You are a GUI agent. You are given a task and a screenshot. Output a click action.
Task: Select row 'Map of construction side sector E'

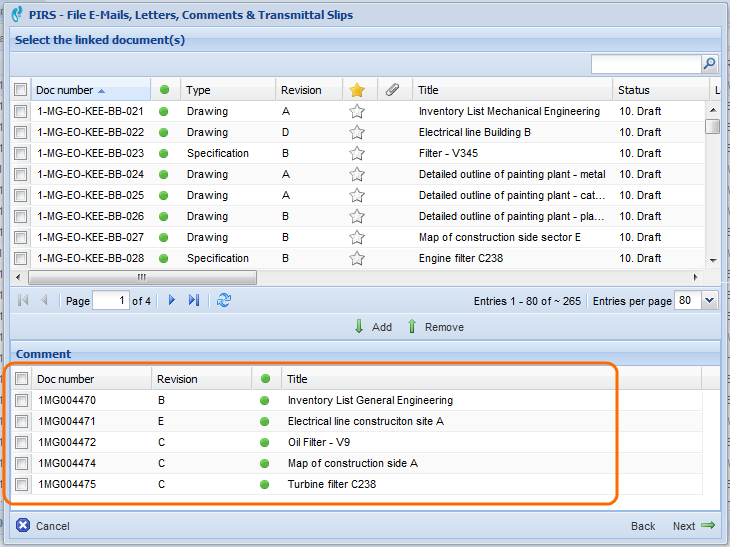click(358, 237)
